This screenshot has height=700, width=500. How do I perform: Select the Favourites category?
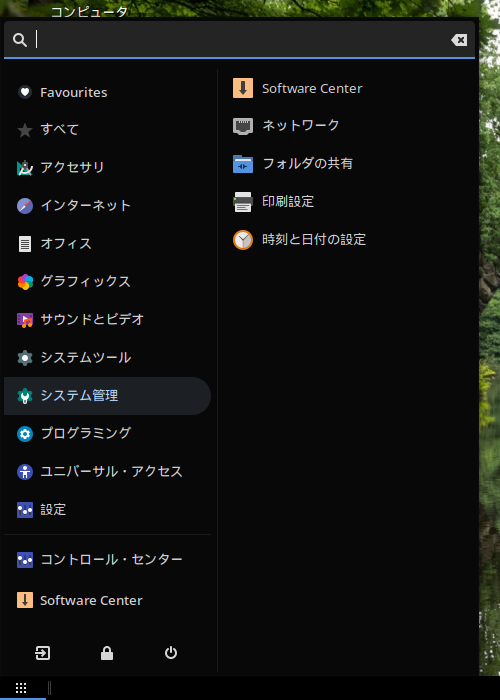(x=107, y=92)
